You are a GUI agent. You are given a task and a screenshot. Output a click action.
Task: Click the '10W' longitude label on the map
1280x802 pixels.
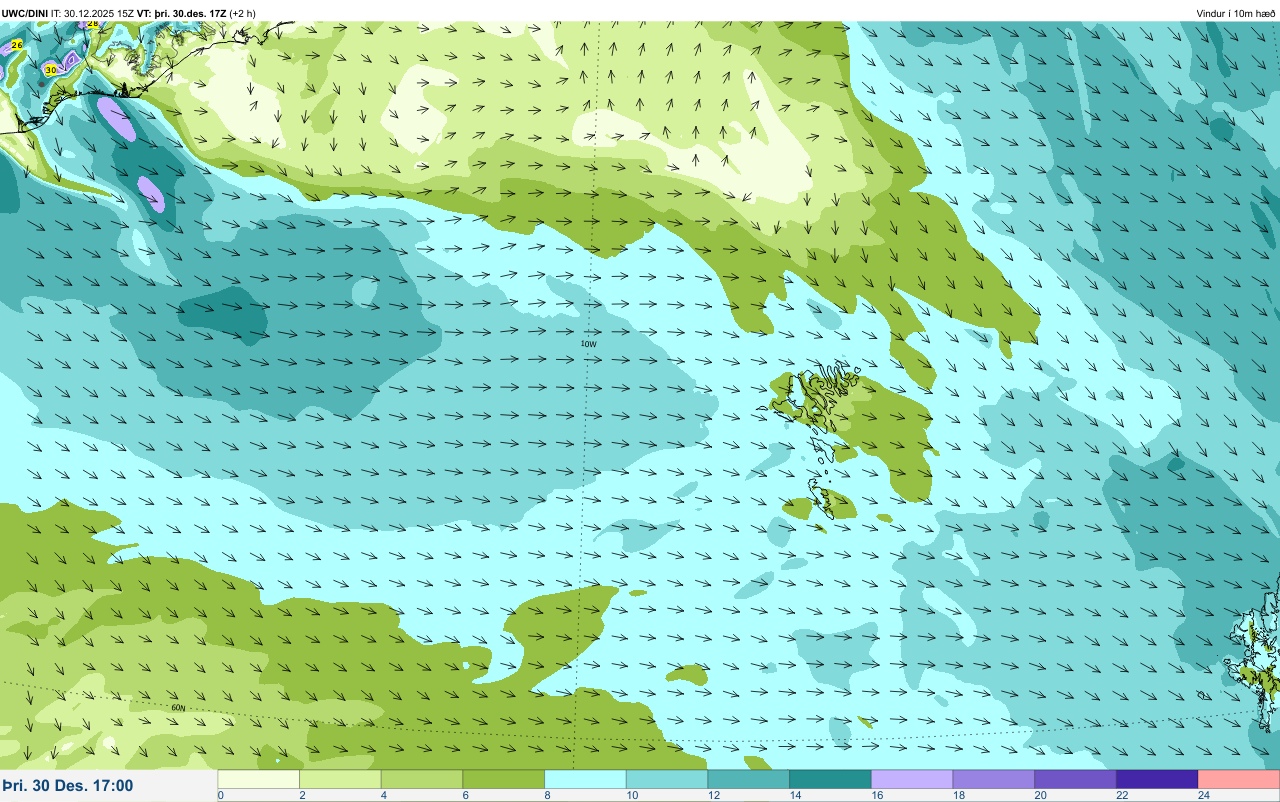coord(589,344)
